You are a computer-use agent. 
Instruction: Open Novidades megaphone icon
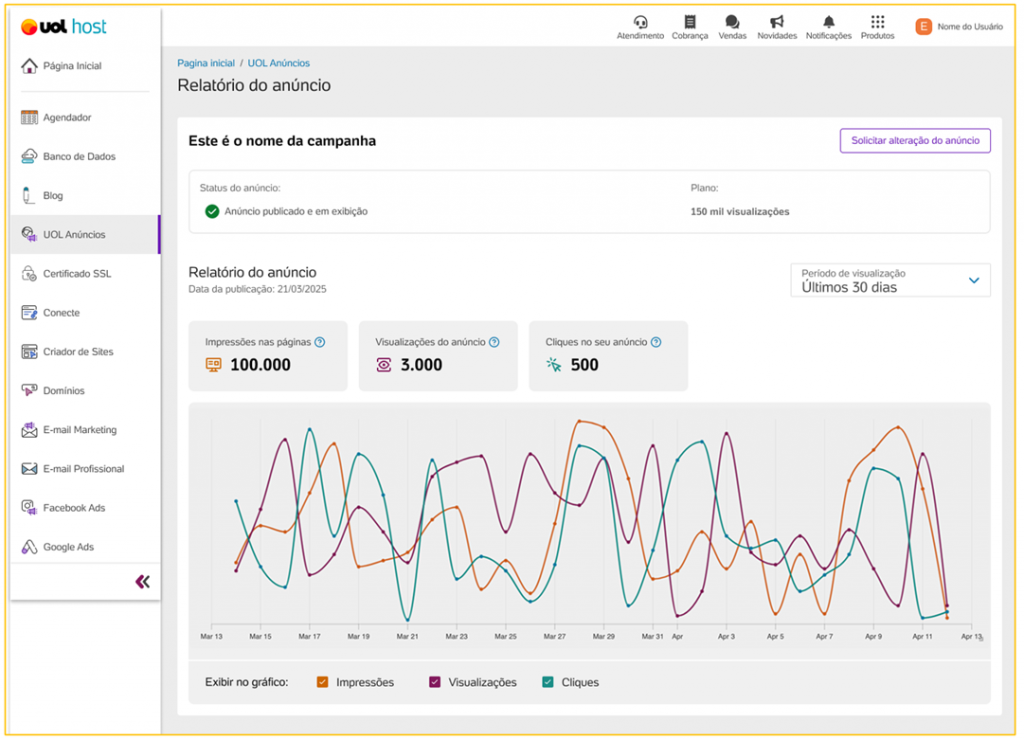click(x=776, y=22)
